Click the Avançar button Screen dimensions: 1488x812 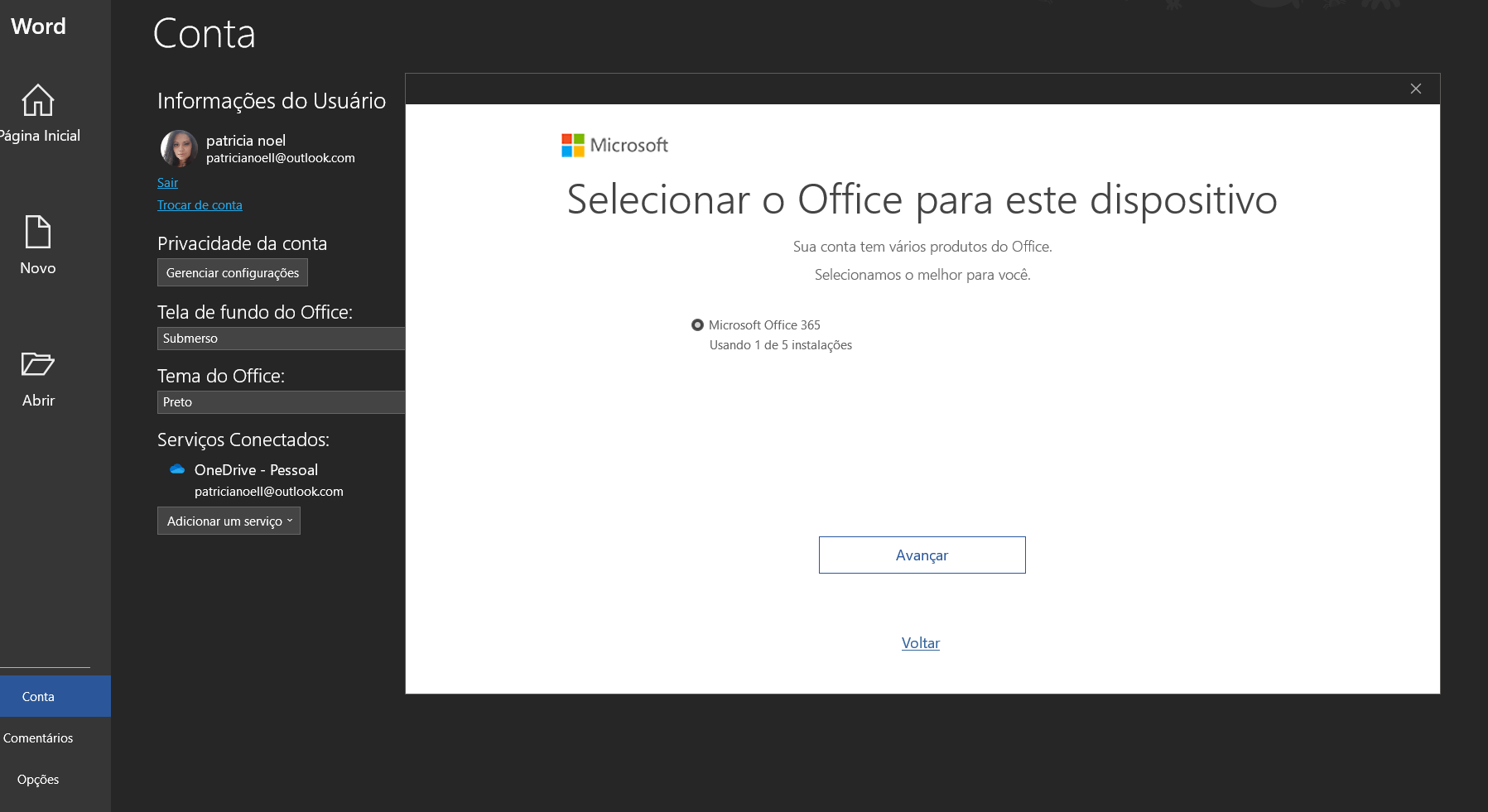click(922, 555)
